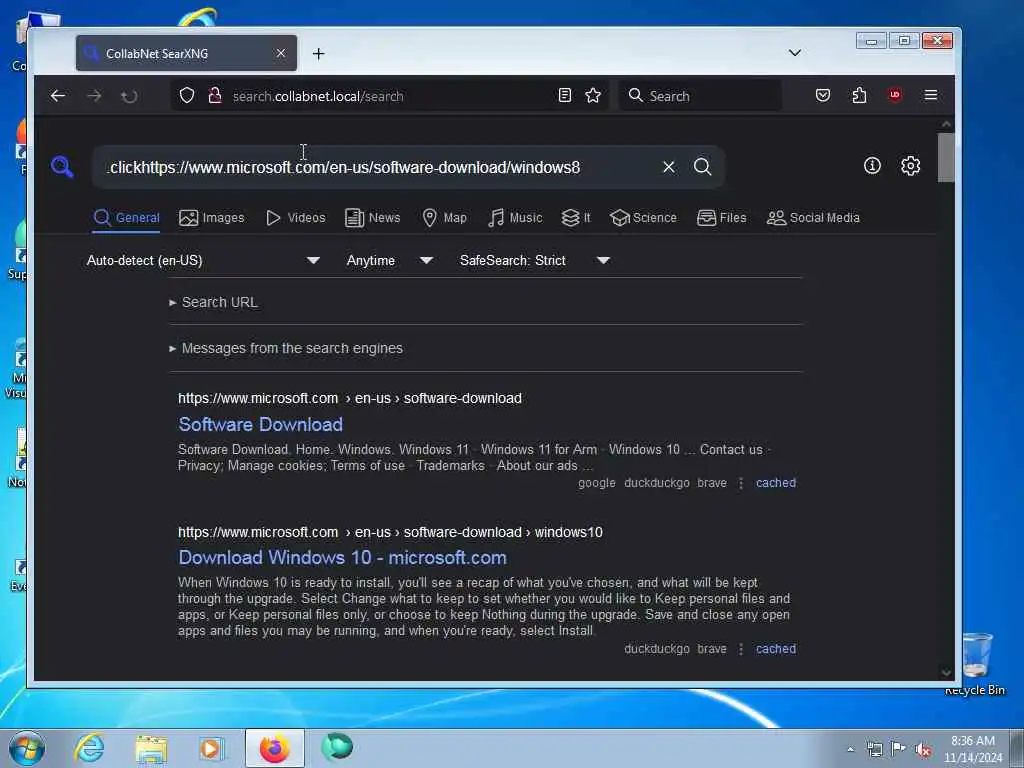Go back using the browser back arrow

point(57,96)
